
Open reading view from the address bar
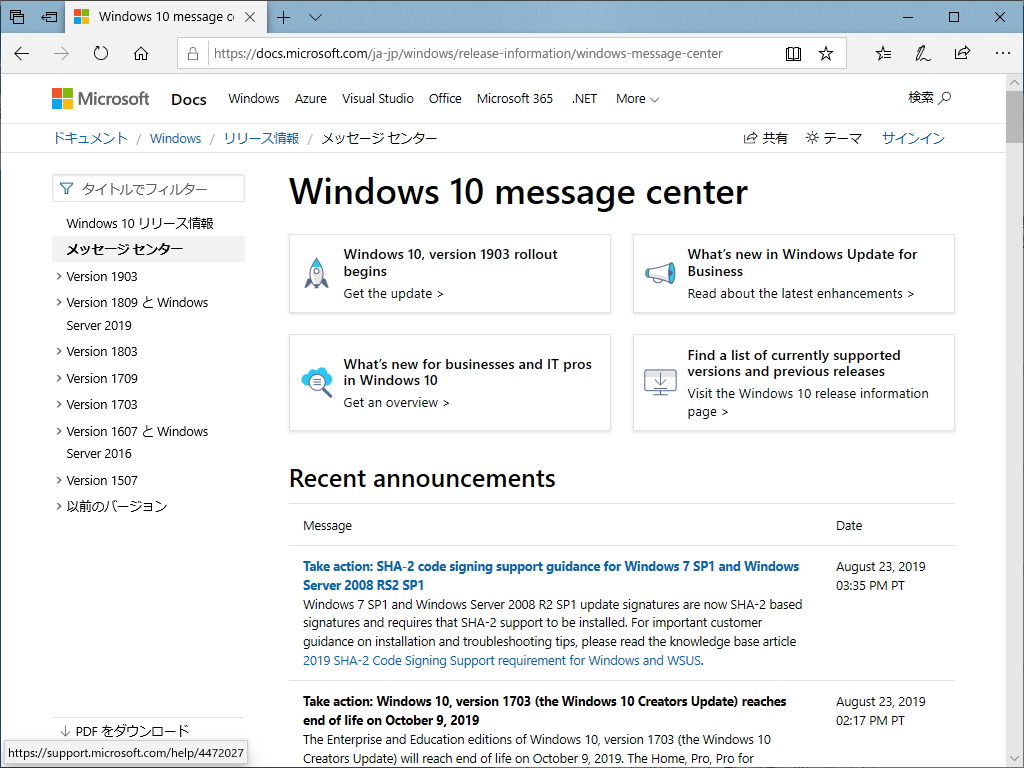pyautogui.click(x=793, y=53)
